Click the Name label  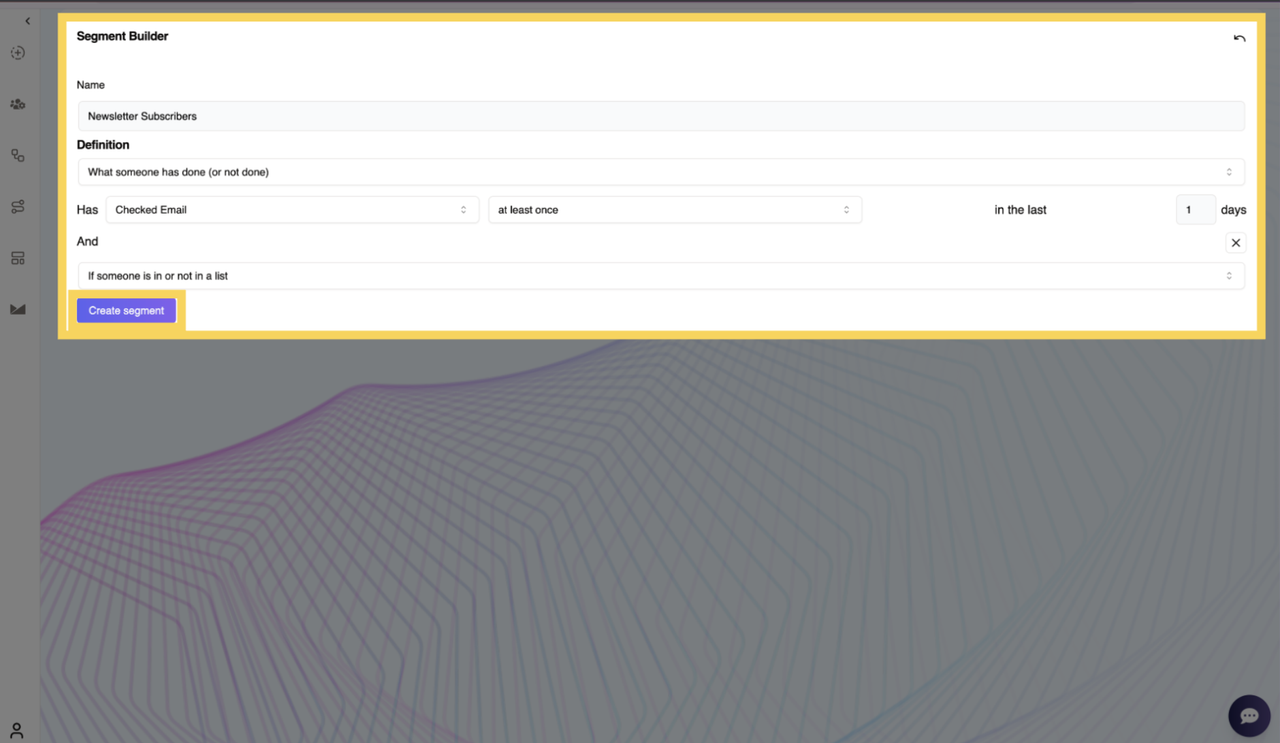click(90, 85)
